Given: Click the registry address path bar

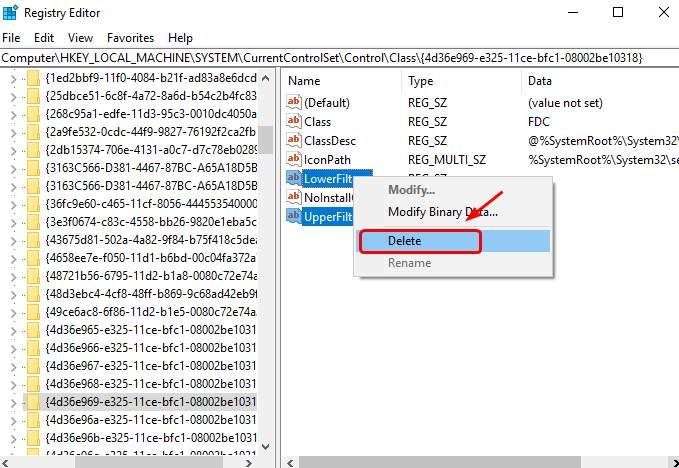Looking at the screenshot, I should coord(340,58).
